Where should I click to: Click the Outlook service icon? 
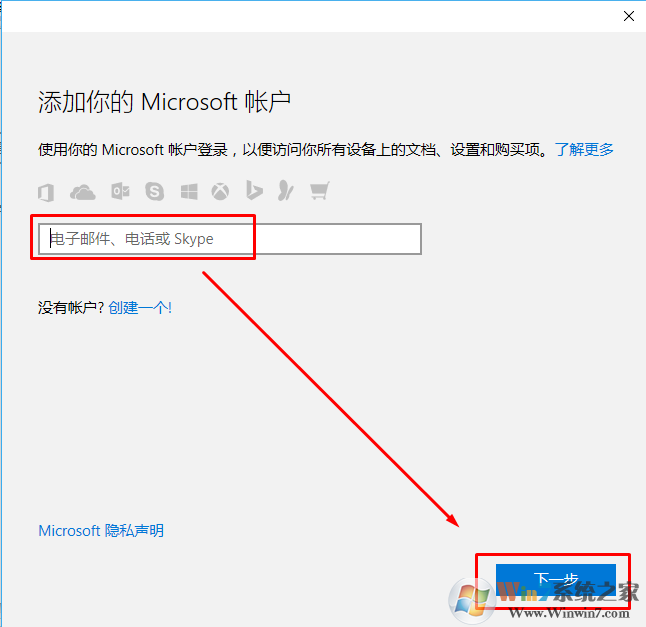(120, 192)
